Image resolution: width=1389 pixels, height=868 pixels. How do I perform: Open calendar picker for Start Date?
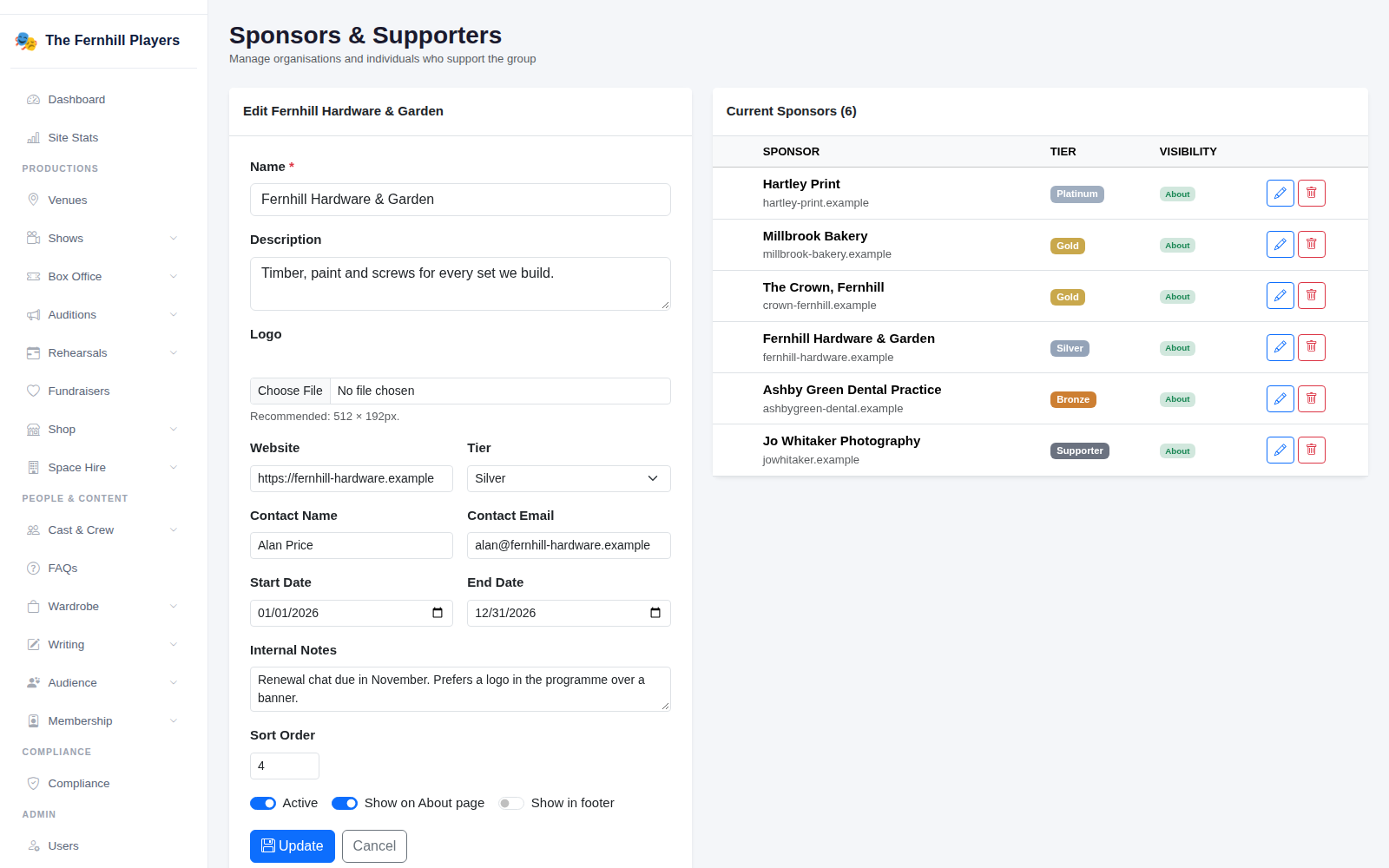tap(438, 613)
